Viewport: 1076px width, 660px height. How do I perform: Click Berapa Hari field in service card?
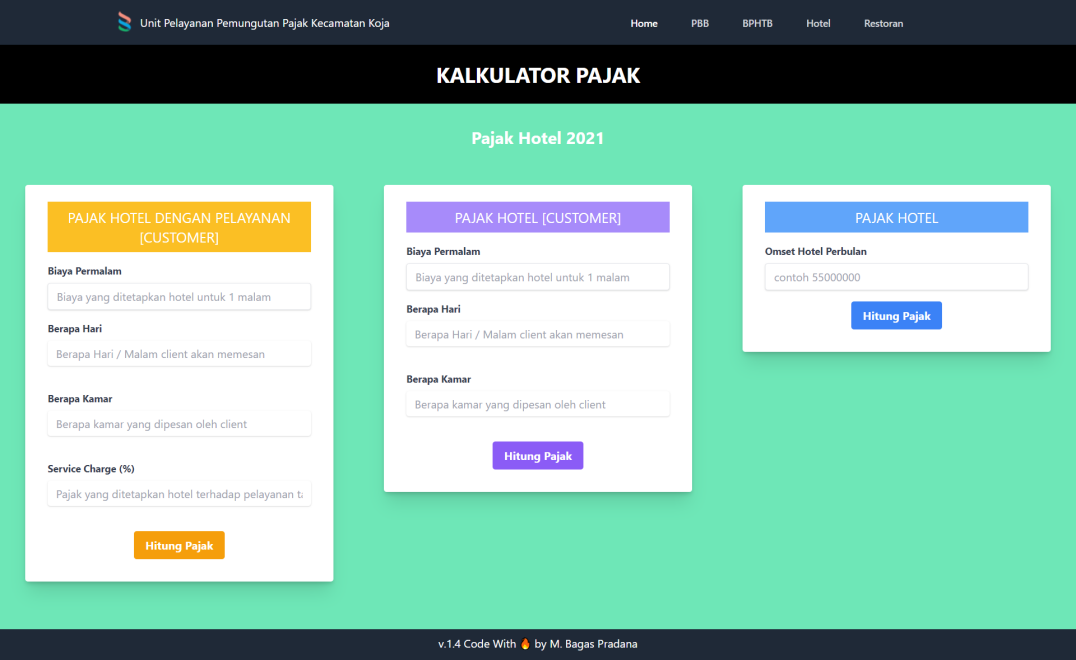coord(179,354)
